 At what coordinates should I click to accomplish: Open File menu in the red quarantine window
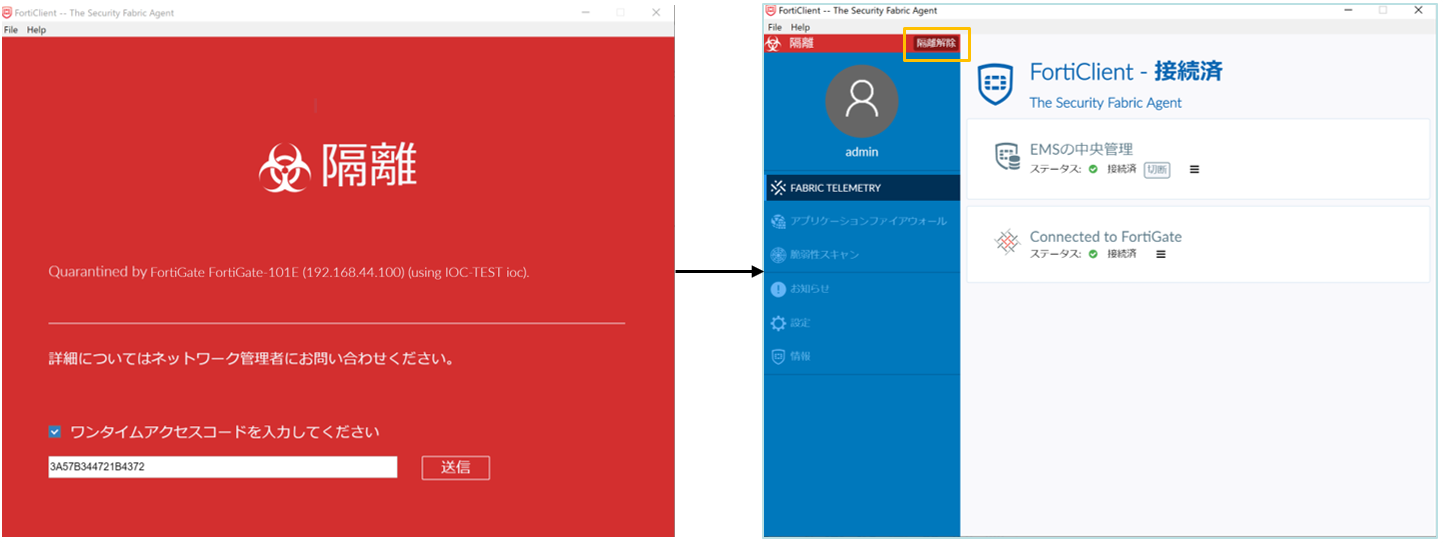11,30
